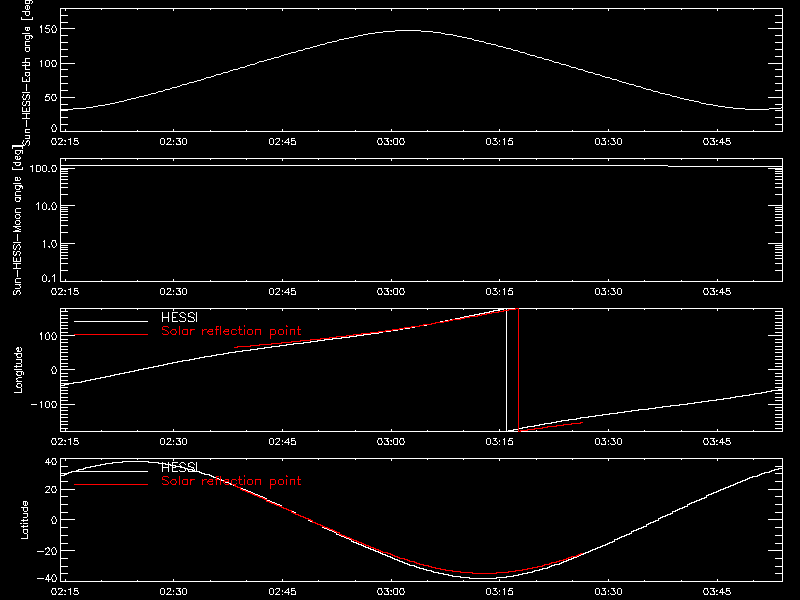800x600 pixels.
Task: Click the -100 tick on Longitude plot
Action: point(44,404)
